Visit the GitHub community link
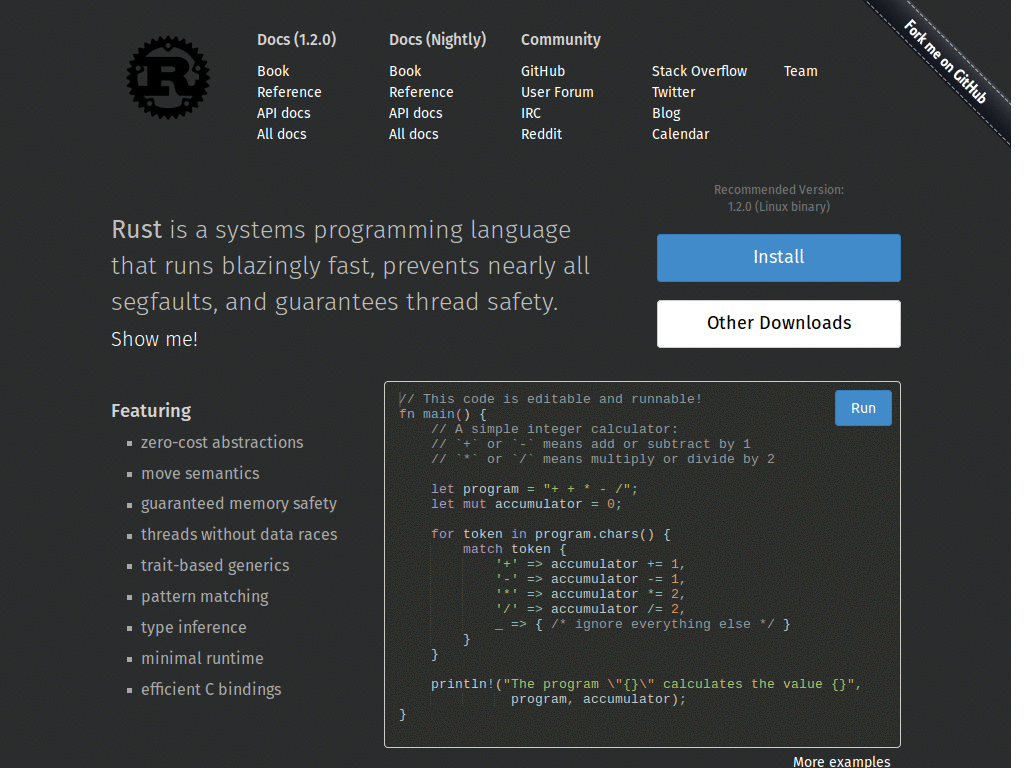This screenshot has width=1024, height=768. [x=542, y=71]
